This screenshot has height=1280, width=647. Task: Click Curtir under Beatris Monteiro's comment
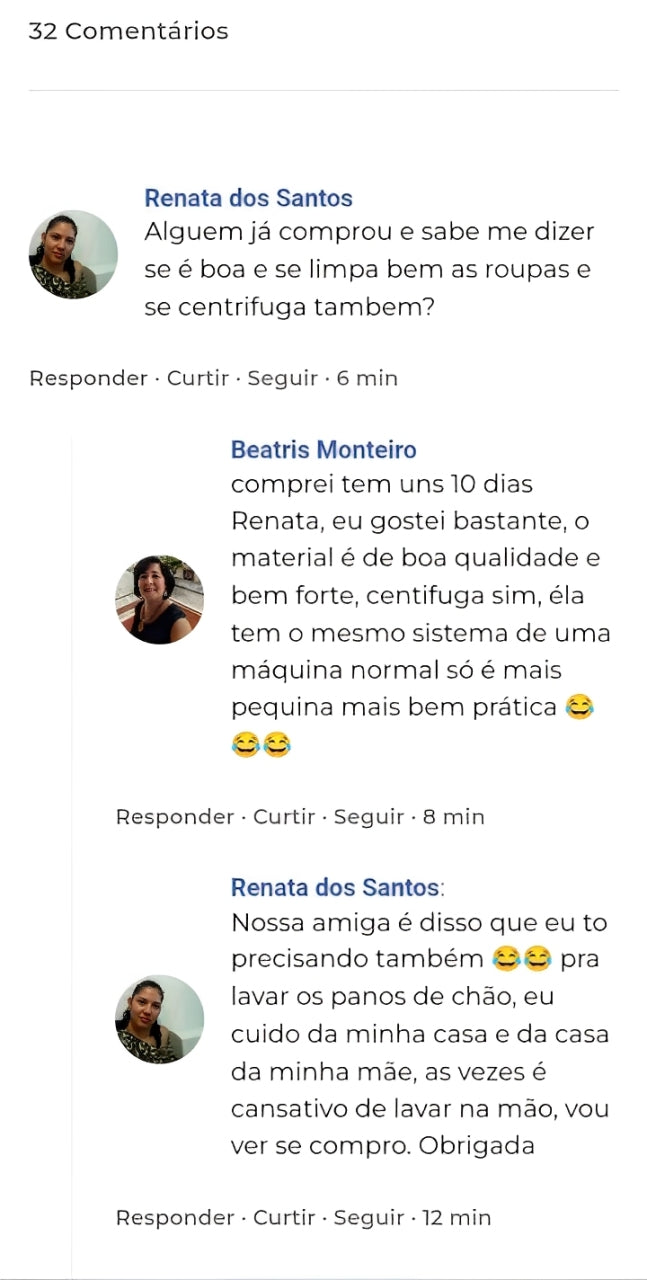282,817
